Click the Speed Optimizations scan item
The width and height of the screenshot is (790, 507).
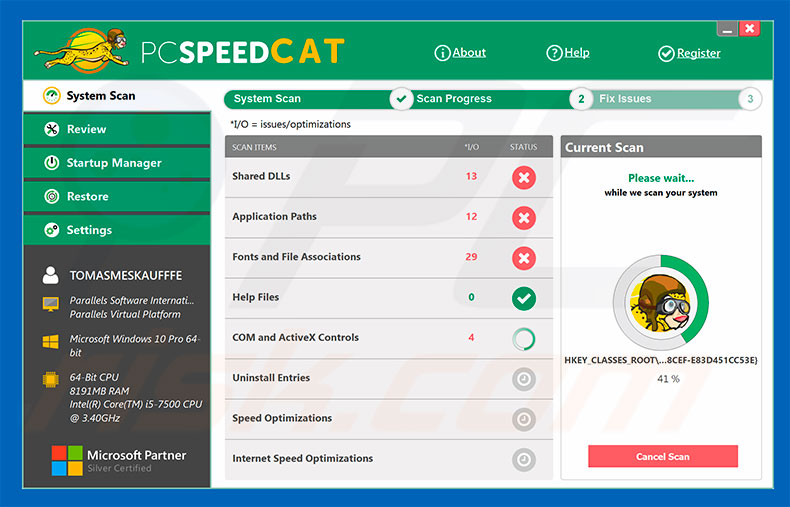(x=388, y=419)
